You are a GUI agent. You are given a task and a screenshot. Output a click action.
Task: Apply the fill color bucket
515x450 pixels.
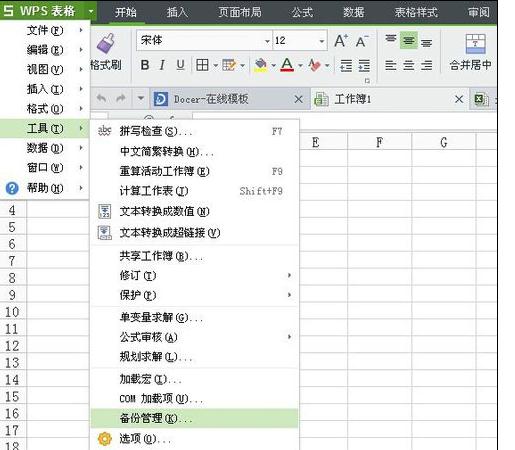coord(261,65)
